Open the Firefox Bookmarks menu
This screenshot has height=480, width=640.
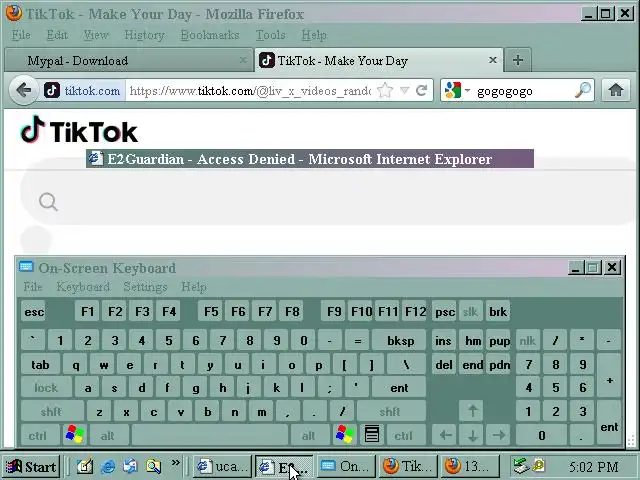click(210, 35)
